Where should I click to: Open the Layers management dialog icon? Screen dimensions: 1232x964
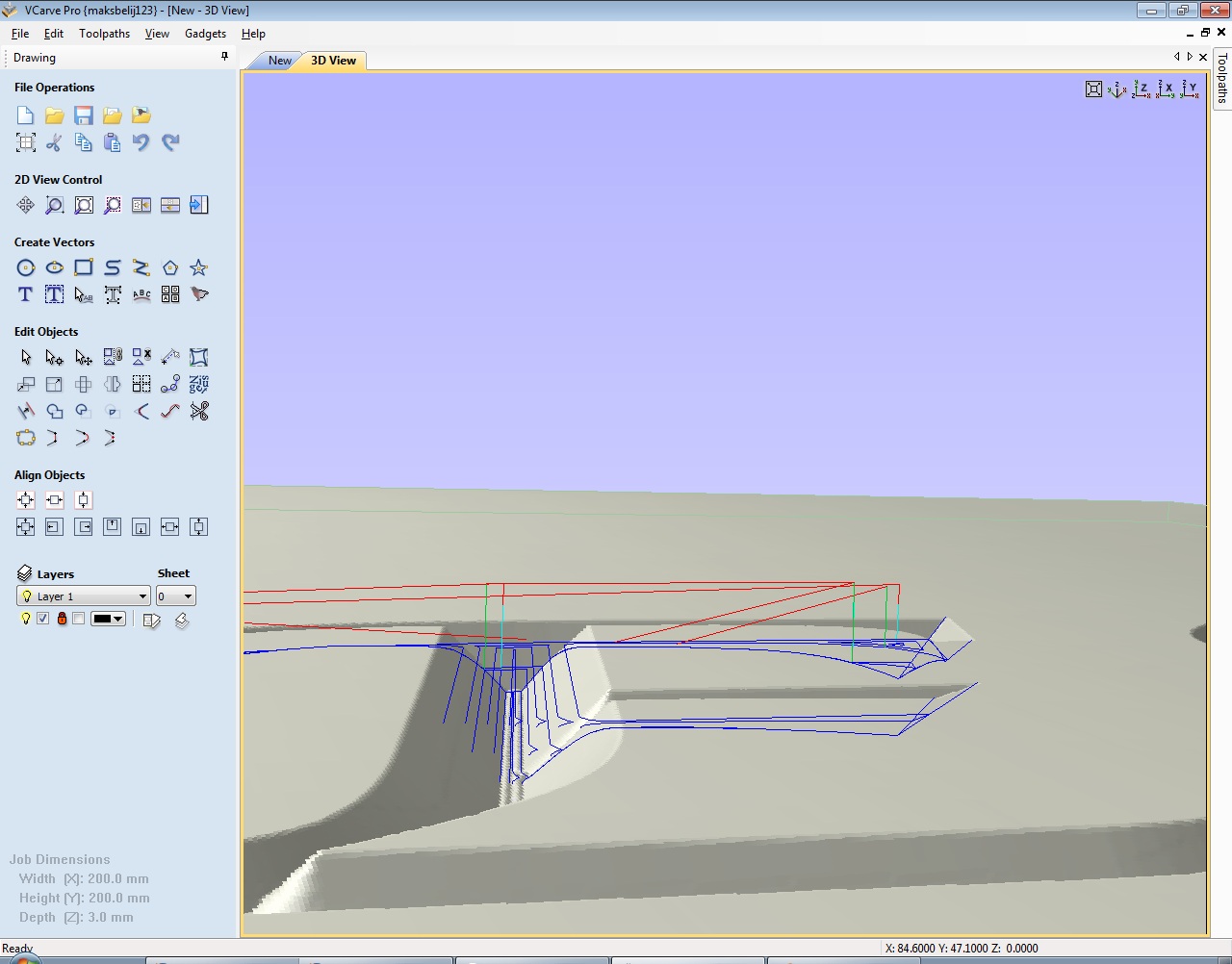pos(25,573)
